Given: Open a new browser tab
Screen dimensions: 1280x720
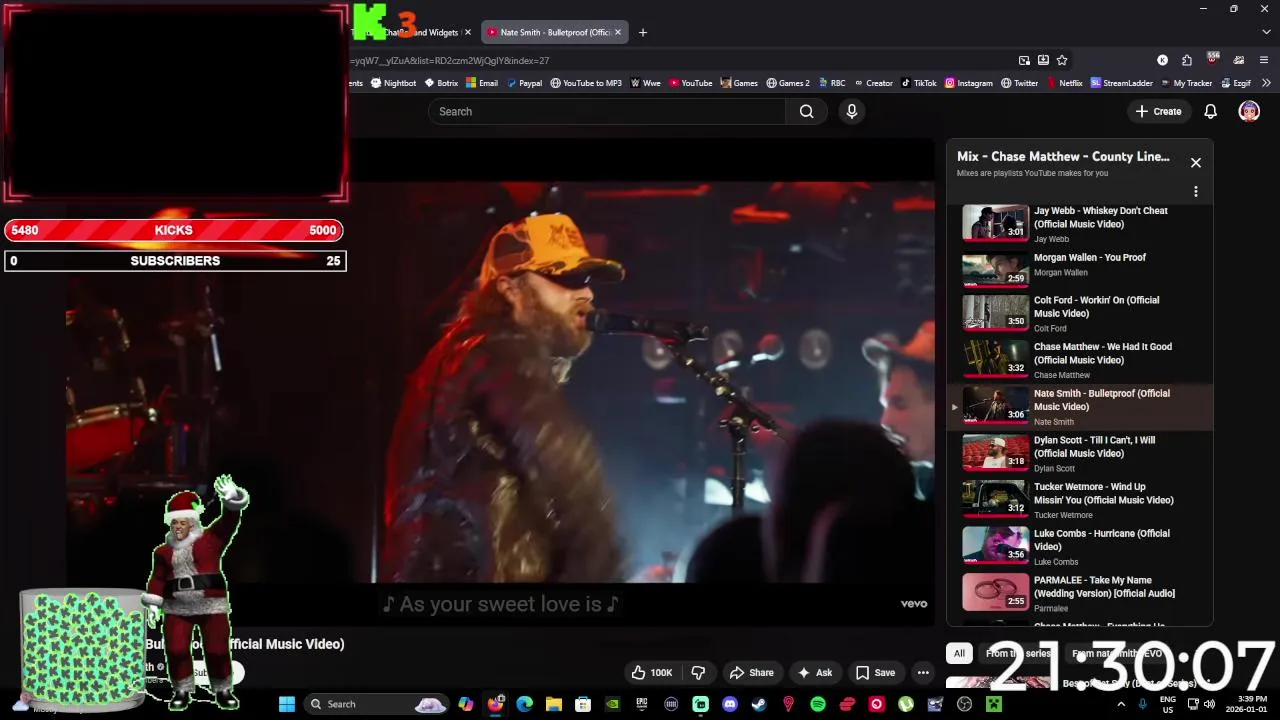Looking at the screenshot, I should tap(643, 32).
